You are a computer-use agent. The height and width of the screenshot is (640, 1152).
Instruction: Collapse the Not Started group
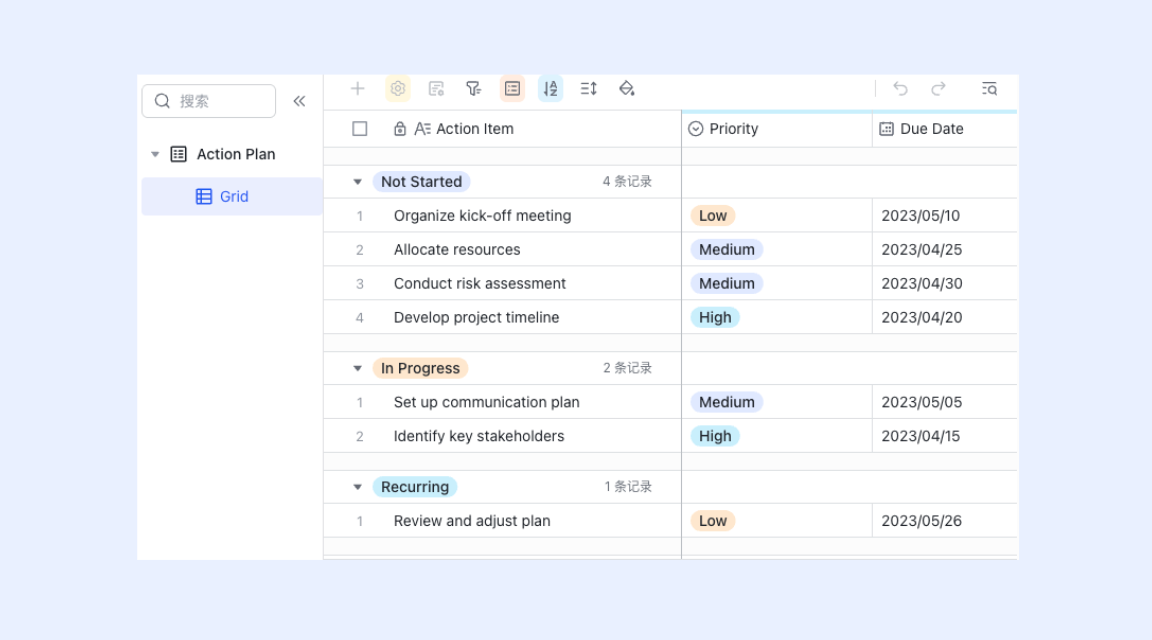coord(358,181)
